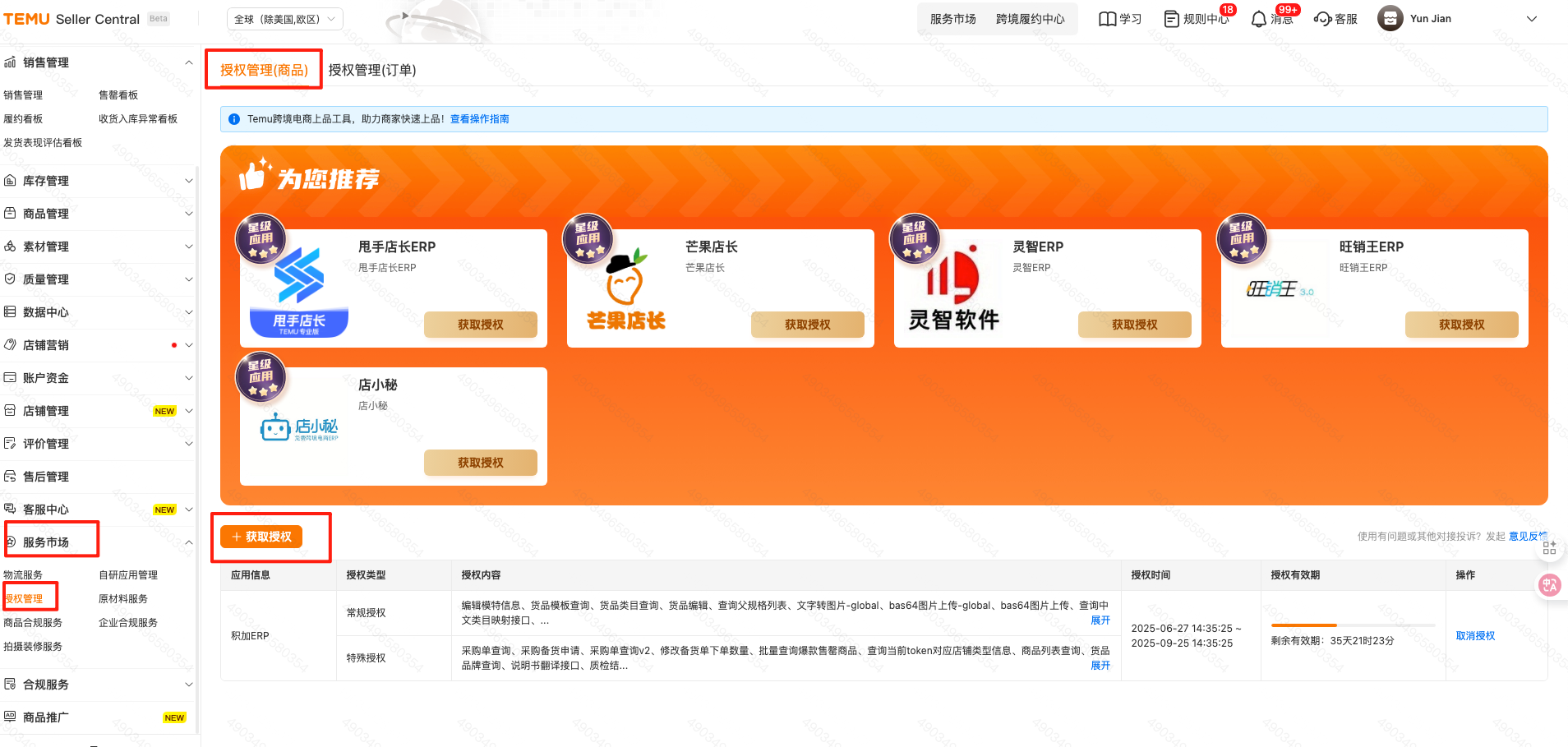
Task: Click the 店小秘 robot logo
Action: coord(299,427)
